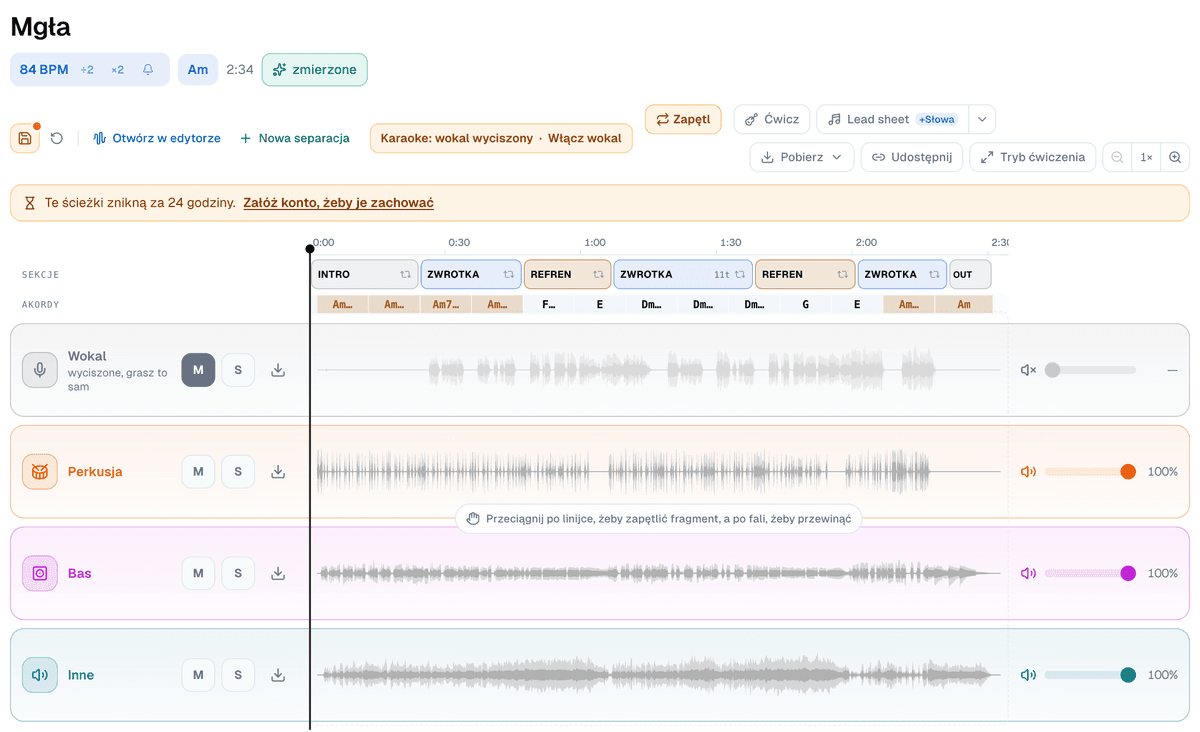This screenshot has height=732, width=1200.
Task: Click the Bas instrument icon
Action: tap(40, 573)
